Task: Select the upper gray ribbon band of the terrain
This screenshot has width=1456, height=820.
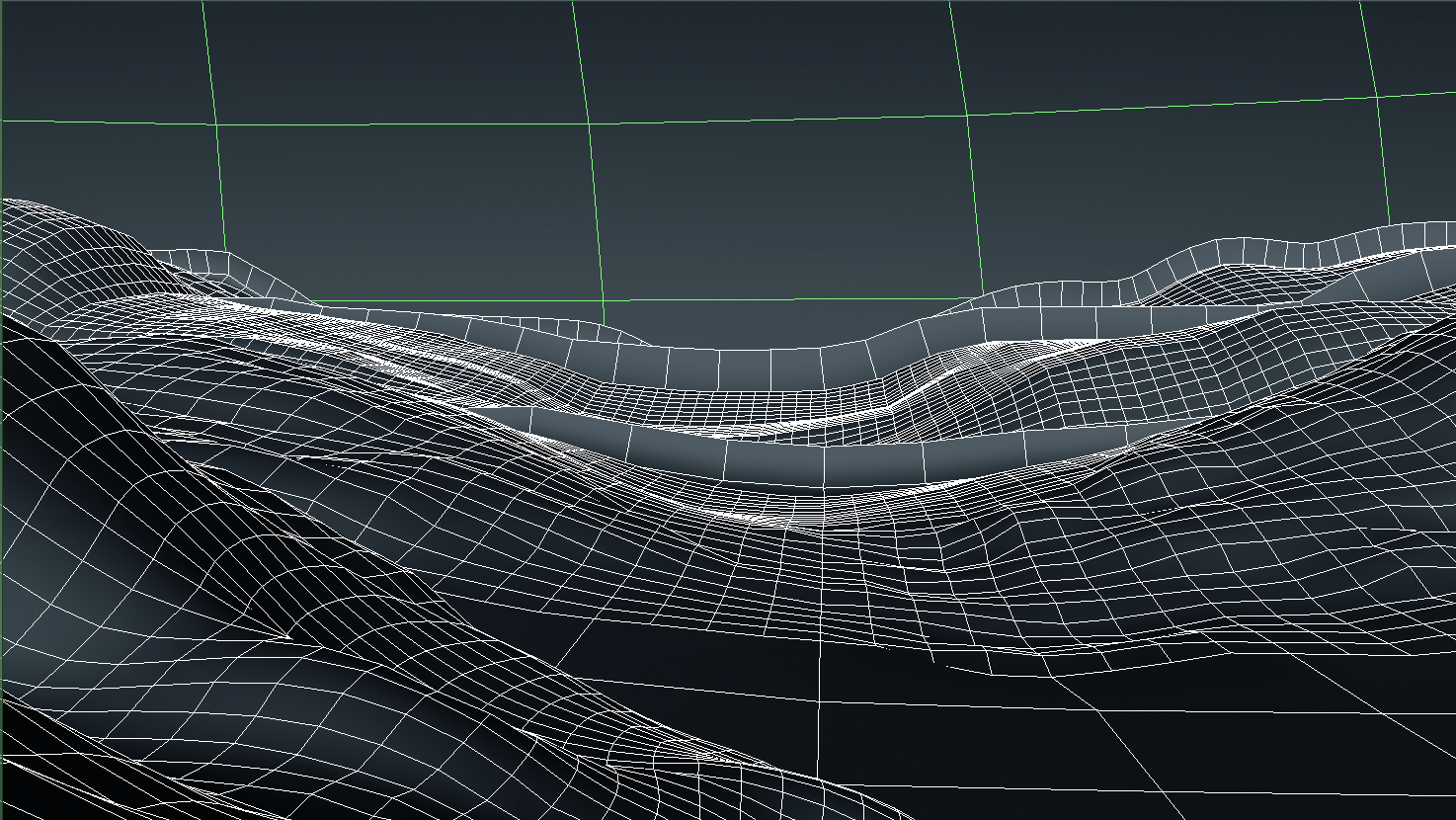Action: point(770,368)
